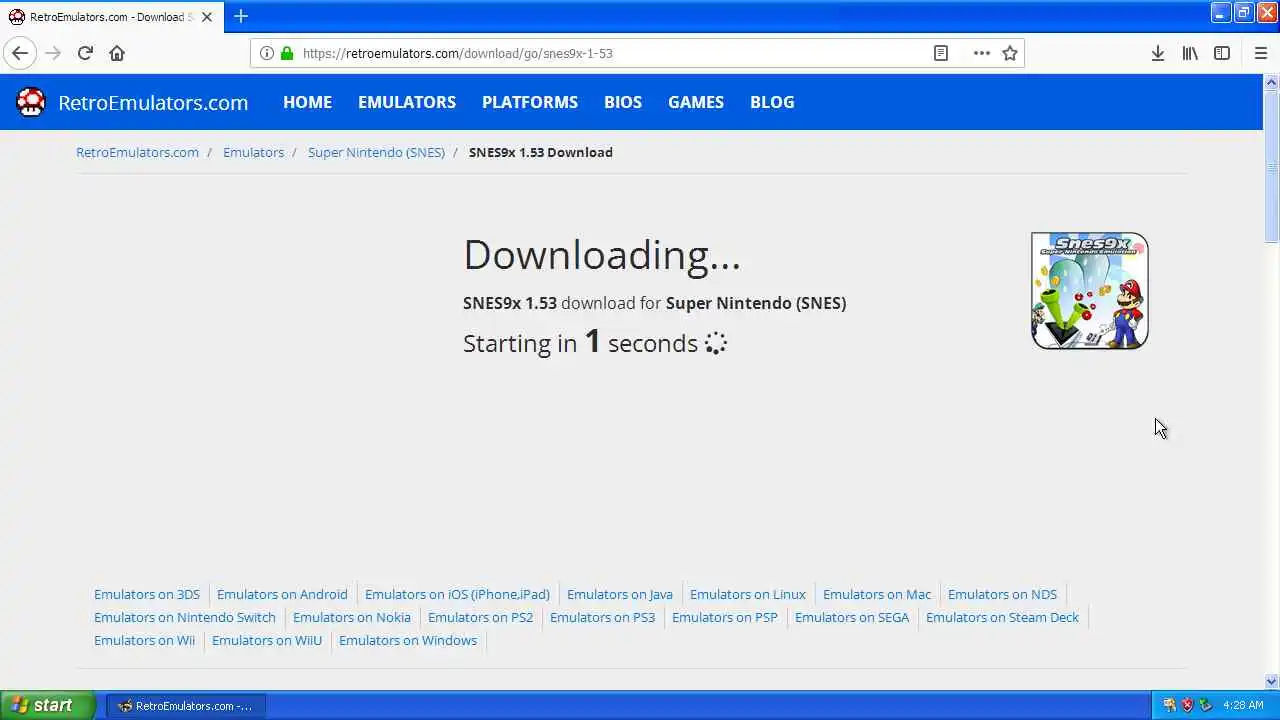Click the Downloading... heading text
The width and height of the screenshot is (1280, 720).
pos(602,255)
